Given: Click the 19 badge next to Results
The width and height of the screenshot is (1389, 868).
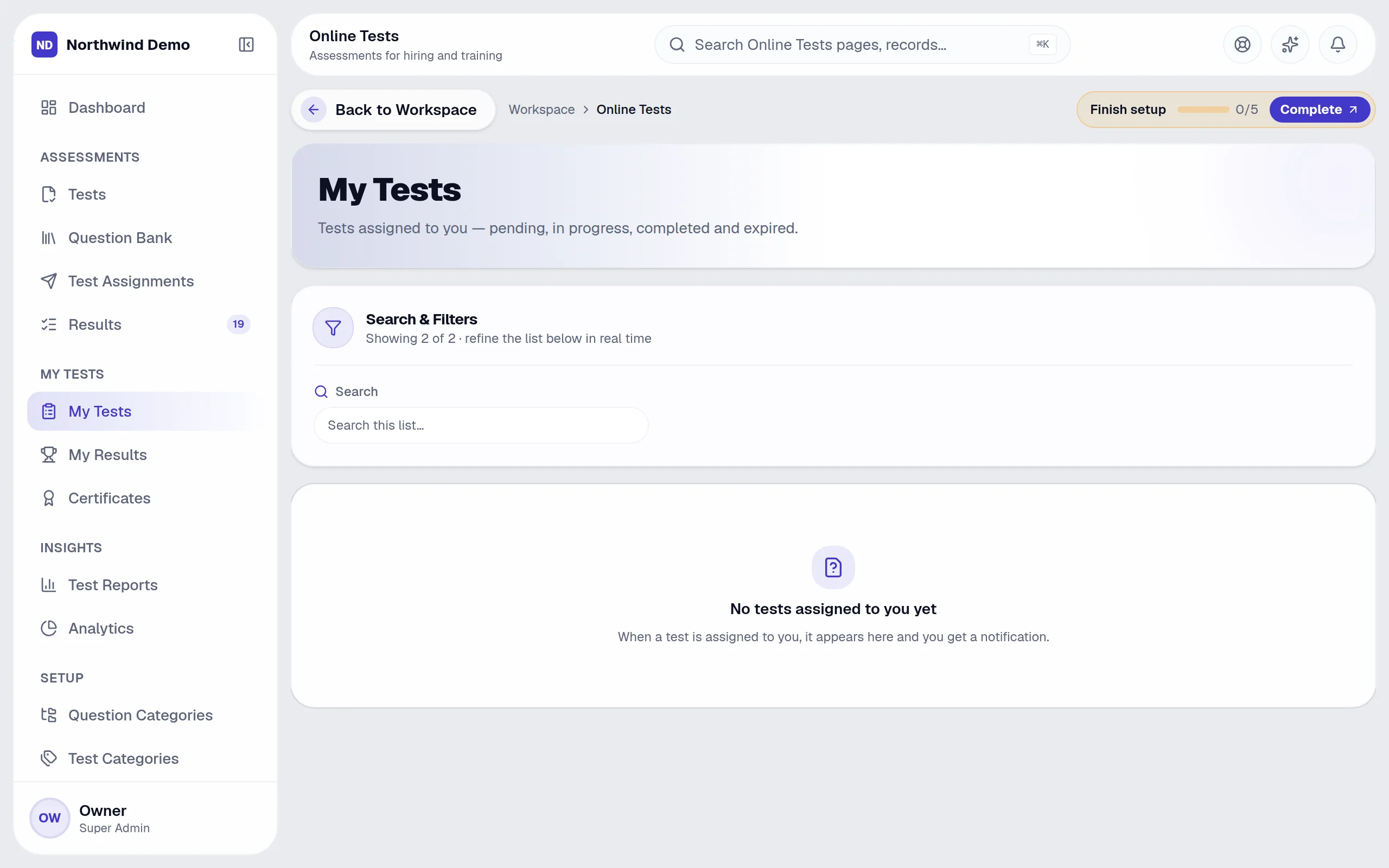Looking at the screenshot, I should point(238,324).
